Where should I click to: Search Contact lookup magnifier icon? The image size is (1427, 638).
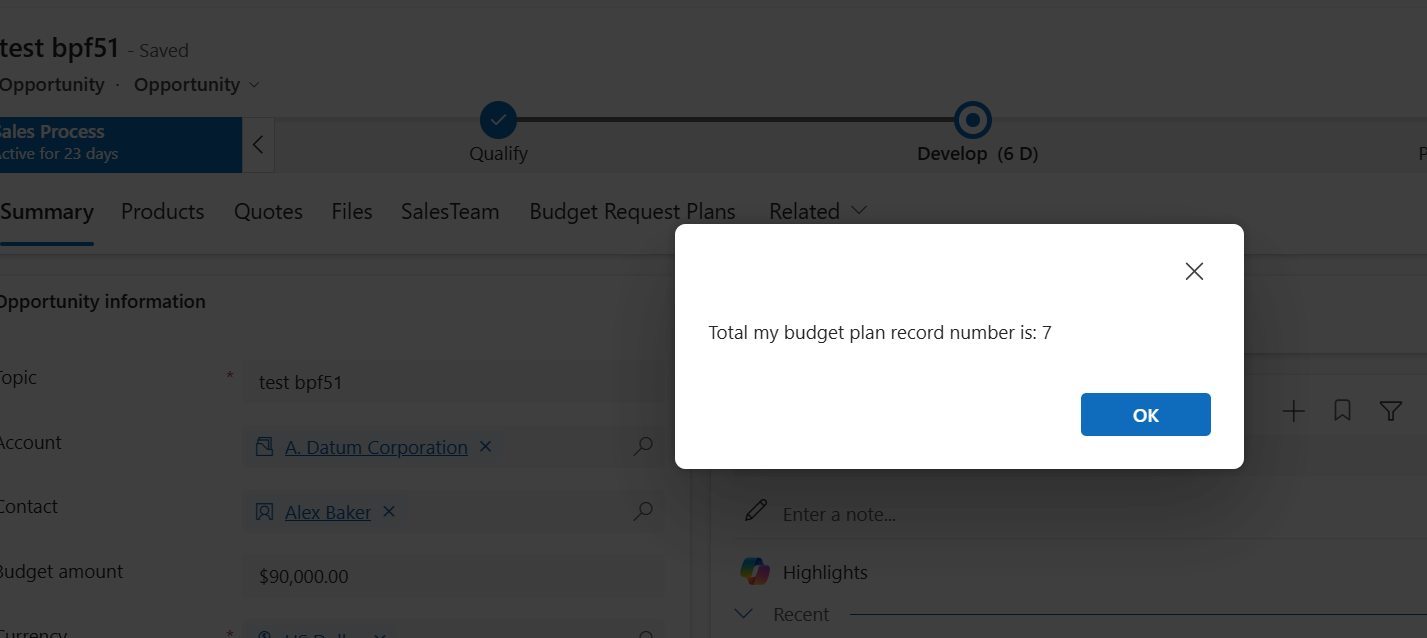[643, 511]
